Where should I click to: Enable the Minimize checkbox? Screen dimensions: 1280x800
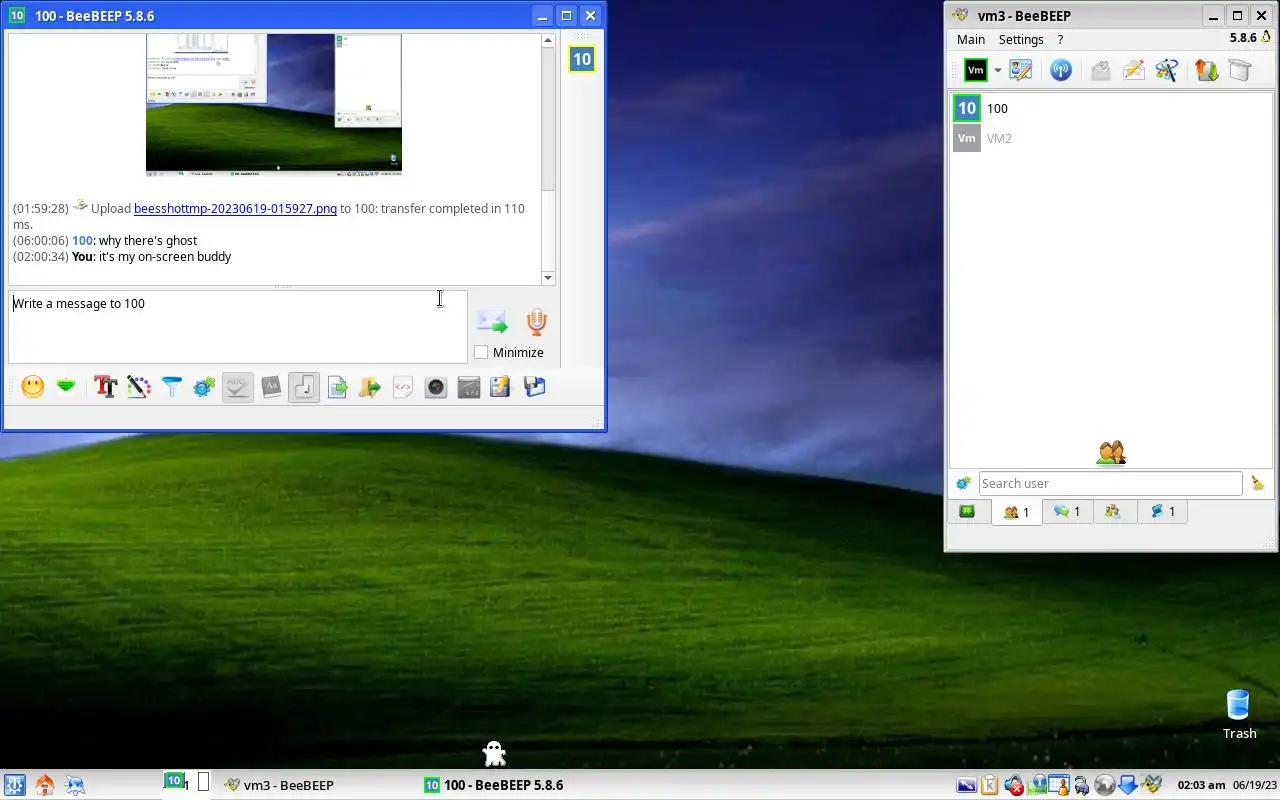(481, 352)
